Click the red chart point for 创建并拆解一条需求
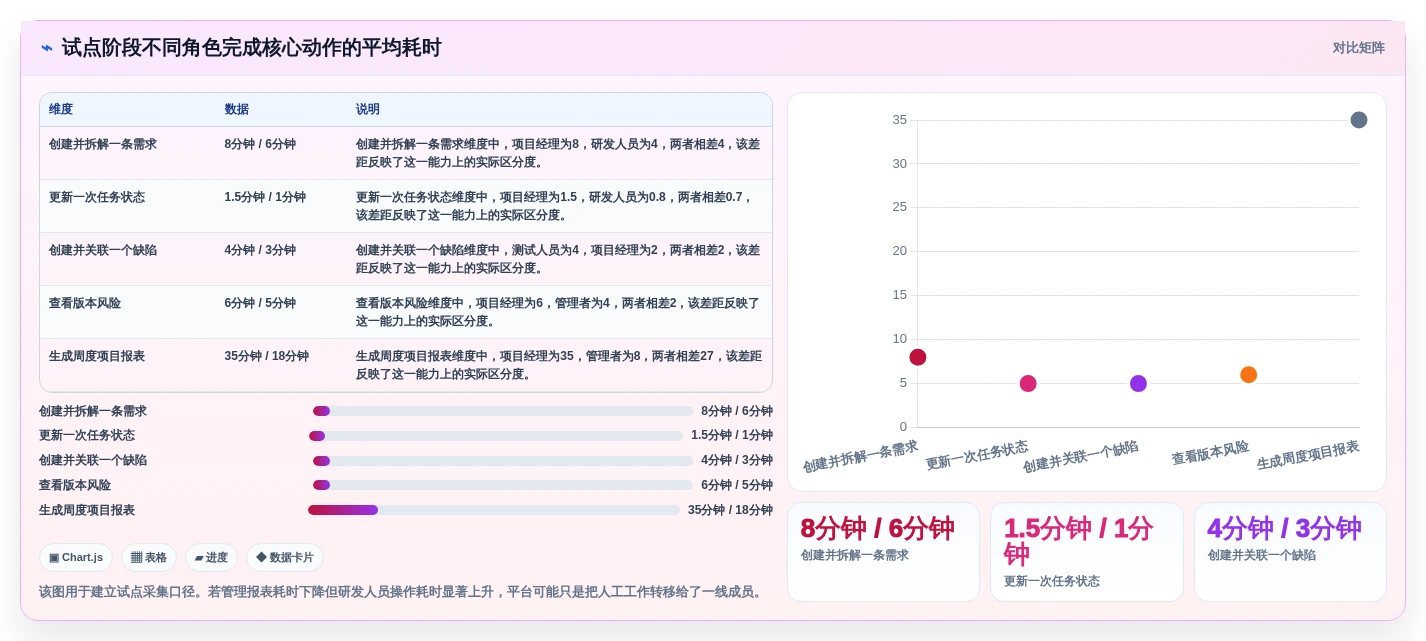 coord(918,357)
